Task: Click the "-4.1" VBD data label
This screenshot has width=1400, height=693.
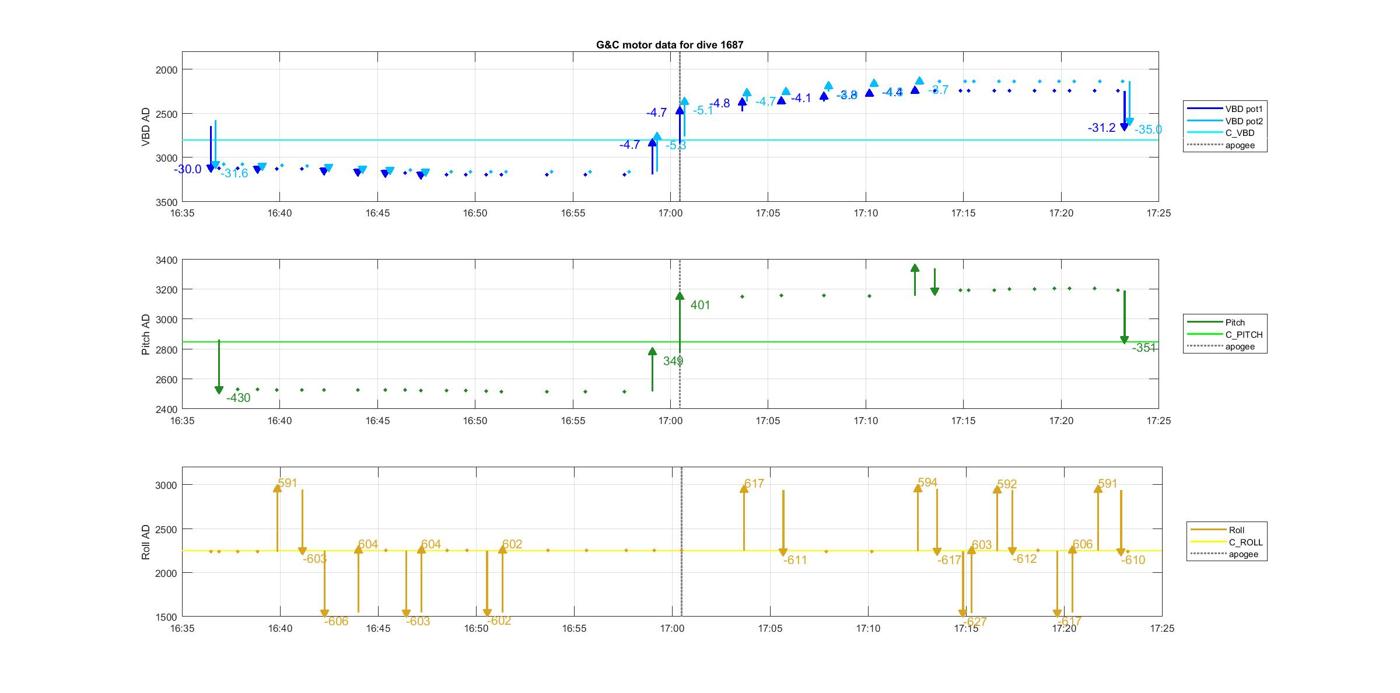Action: 801,98
